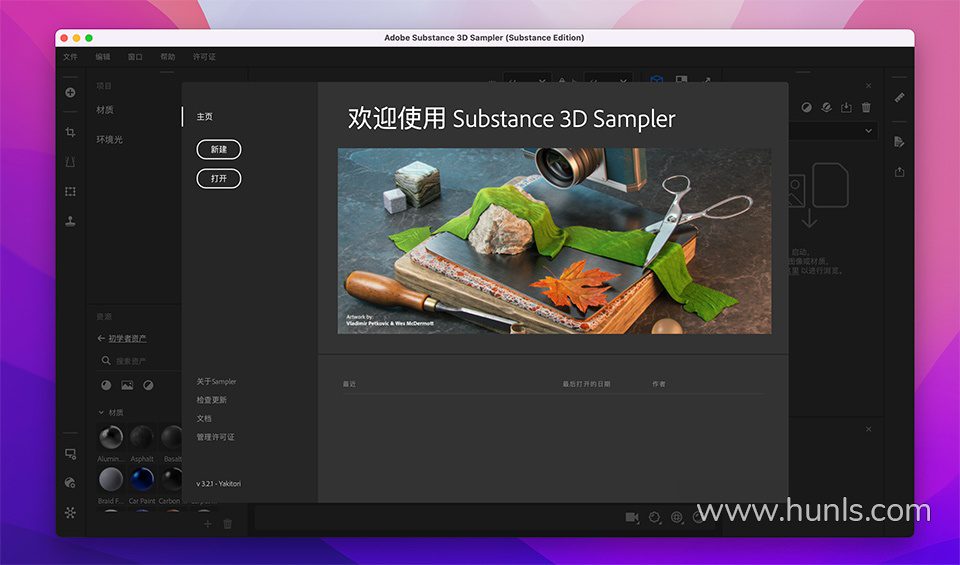Click the trash delete icon in layers panel
Image resolution: width=960 pixels, height=565 pixels.
click(866, 107)
